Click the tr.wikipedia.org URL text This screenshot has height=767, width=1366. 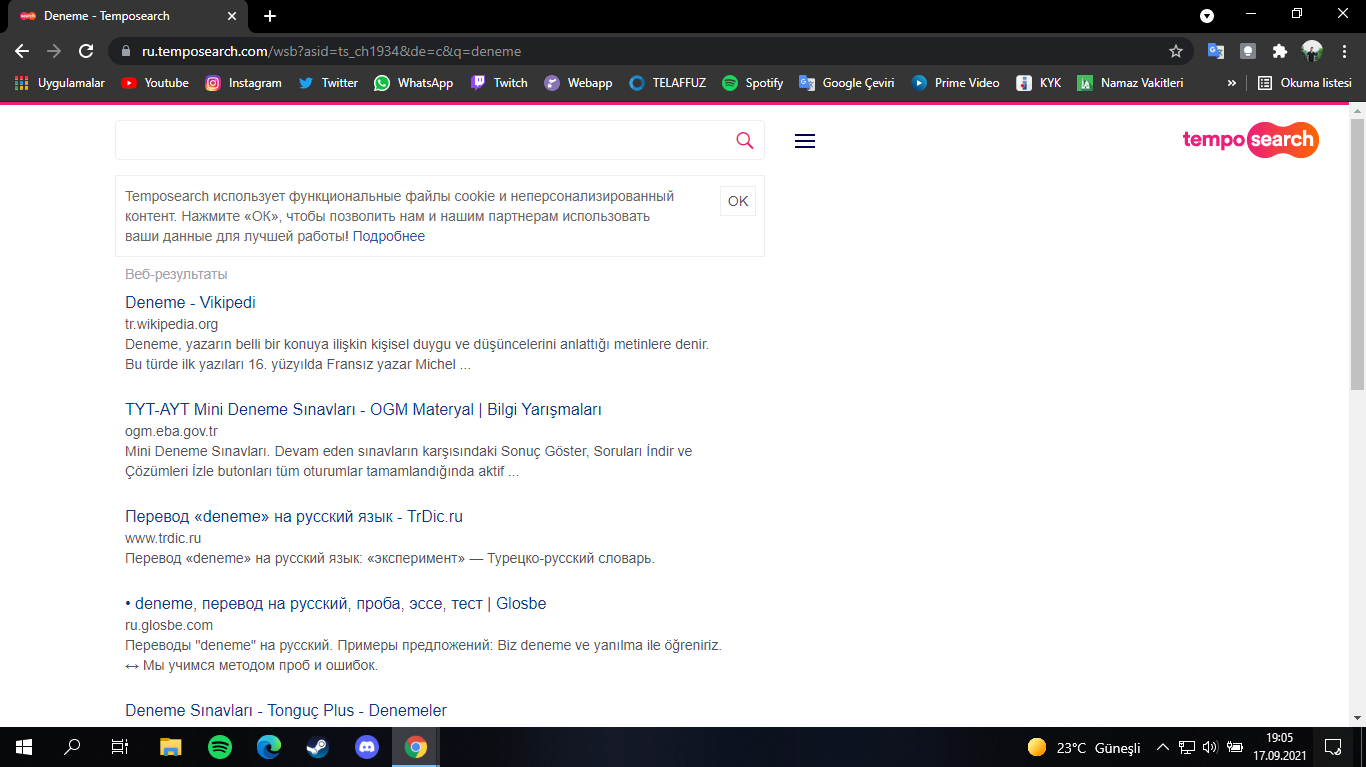(x=171, y=324)
